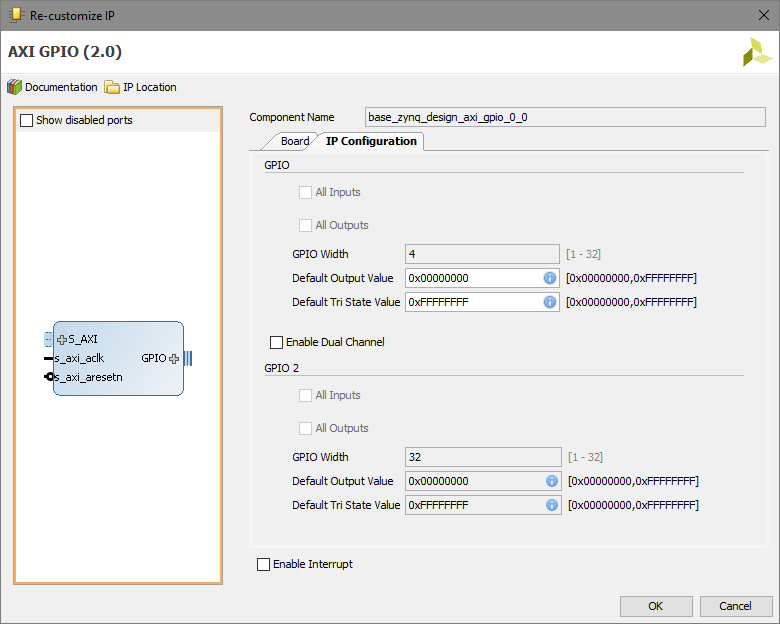This screenshot has width=780, height=624.
Task: Expand the S_AXI interface plus on the block
Action: pos(62,339)
